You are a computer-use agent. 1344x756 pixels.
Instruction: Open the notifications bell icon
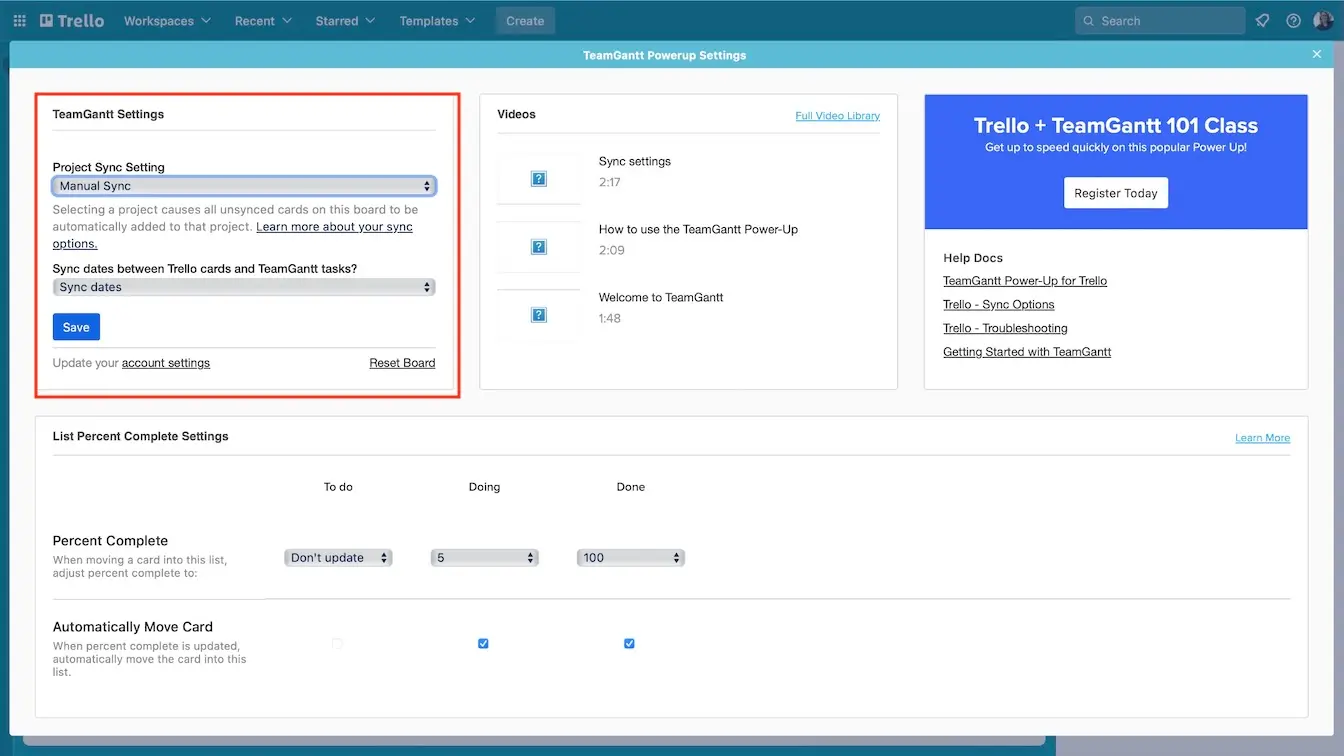[x=1263, y=21]
